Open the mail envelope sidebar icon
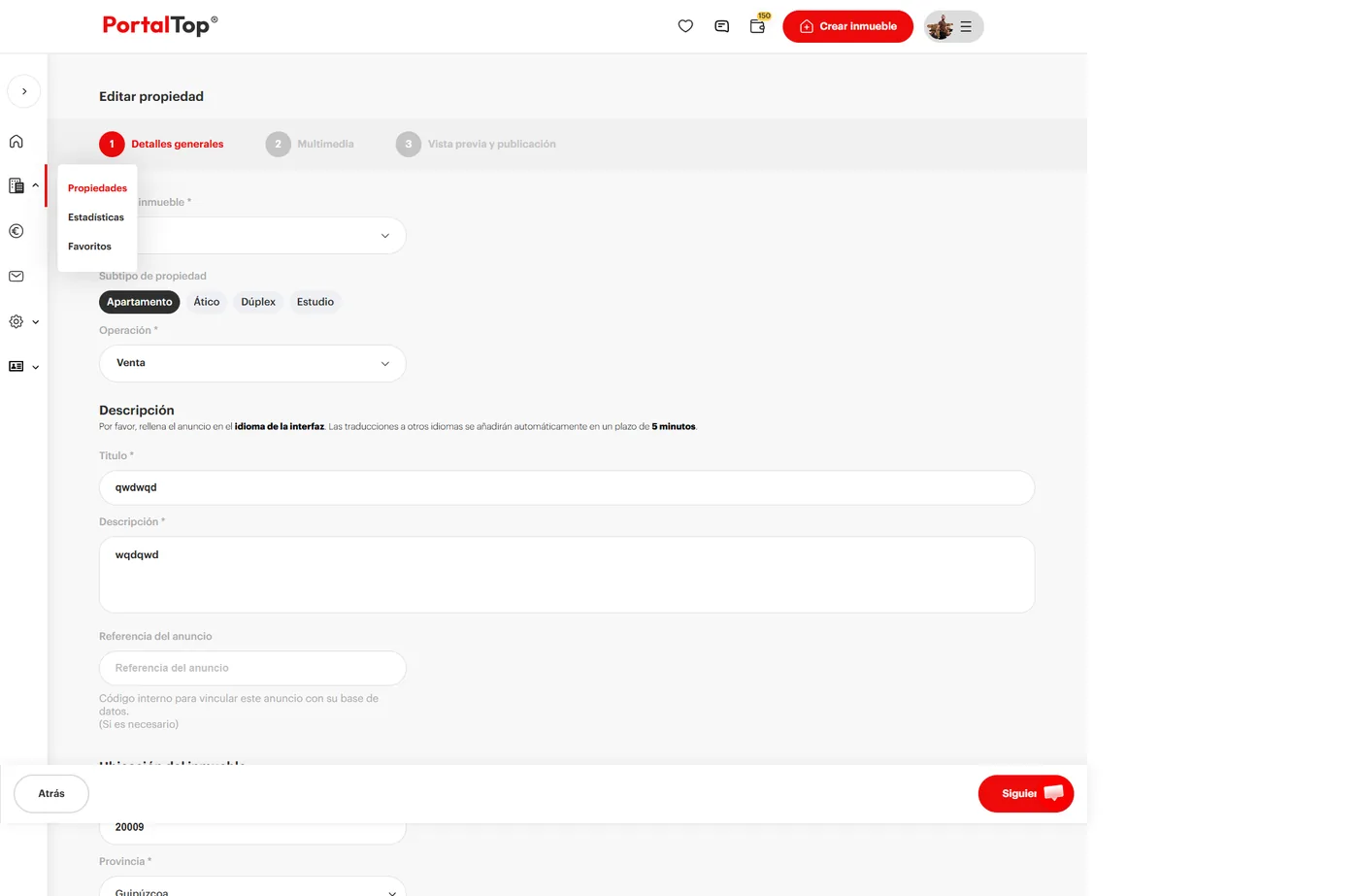The width and height of the screenshot is (1359, 896). (x=17, y=277)
